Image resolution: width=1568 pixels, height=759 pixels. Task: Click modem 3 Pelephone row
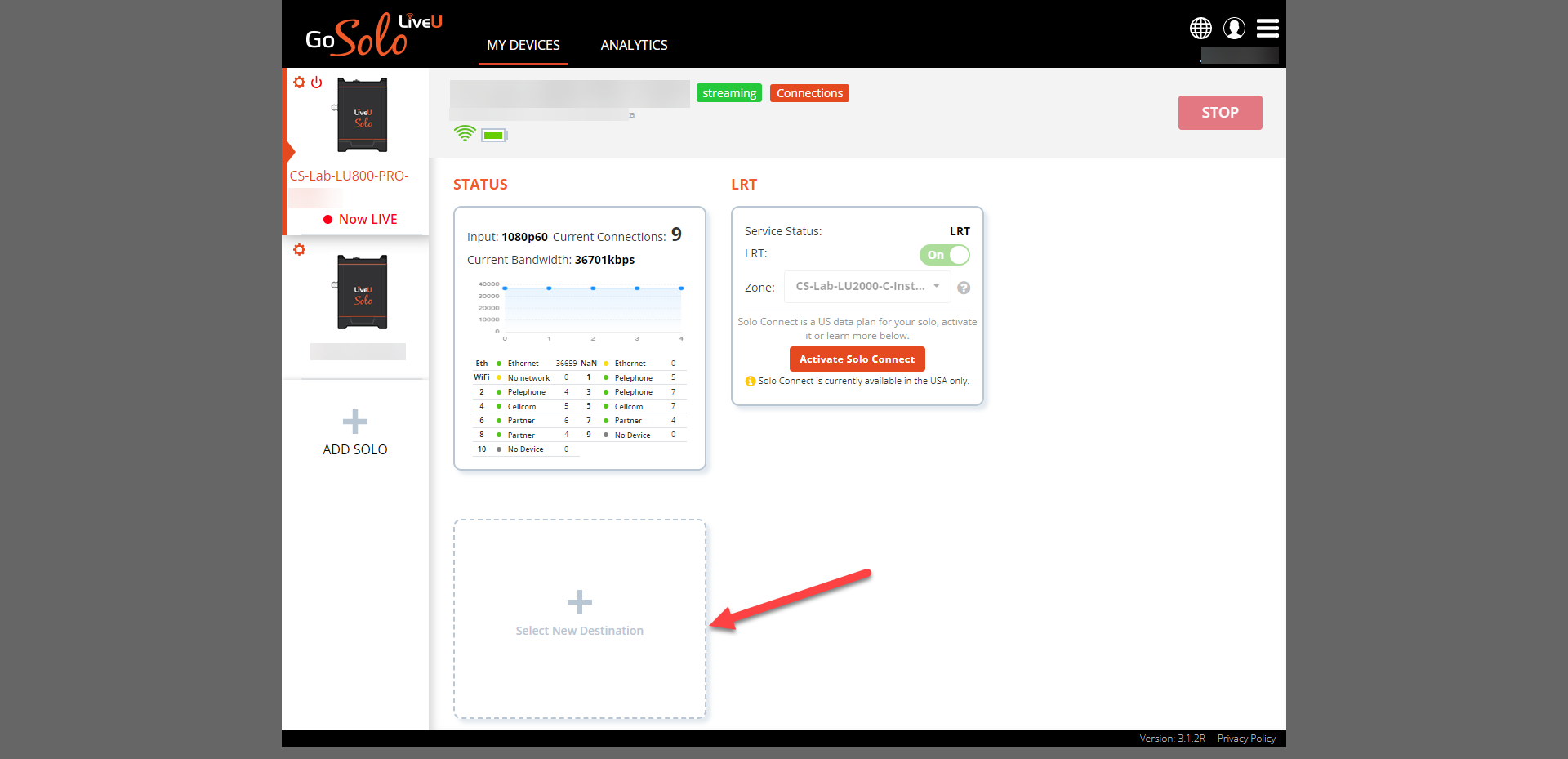click(x=633, y=392)
